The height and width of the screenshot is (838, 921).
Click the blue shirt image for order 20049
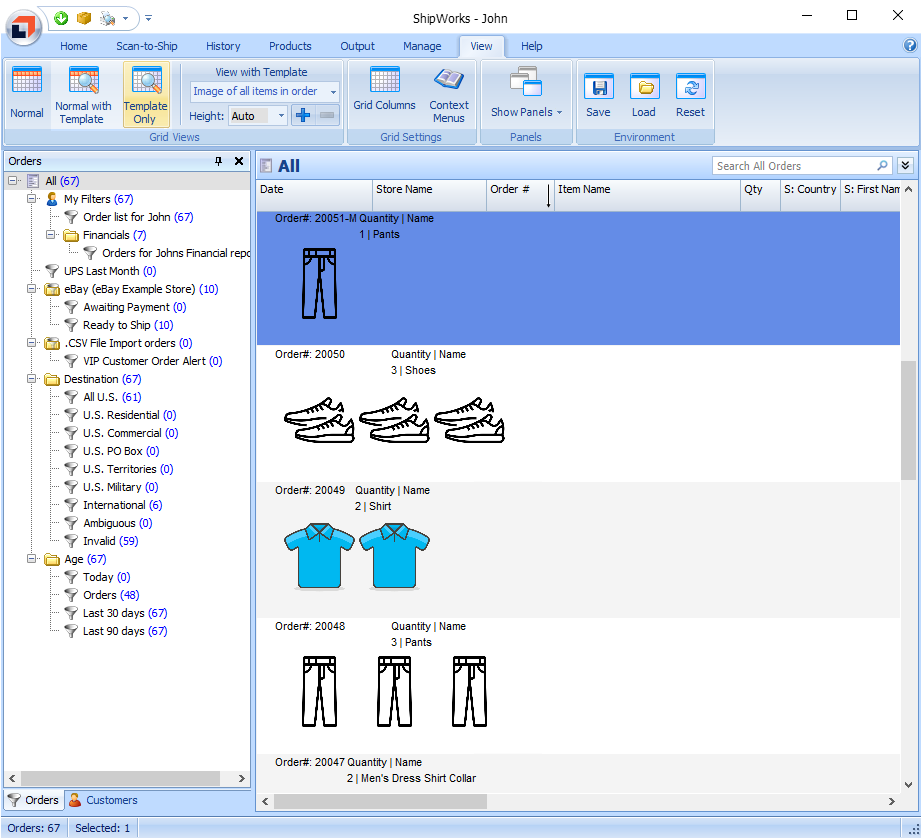coord(357,556)
